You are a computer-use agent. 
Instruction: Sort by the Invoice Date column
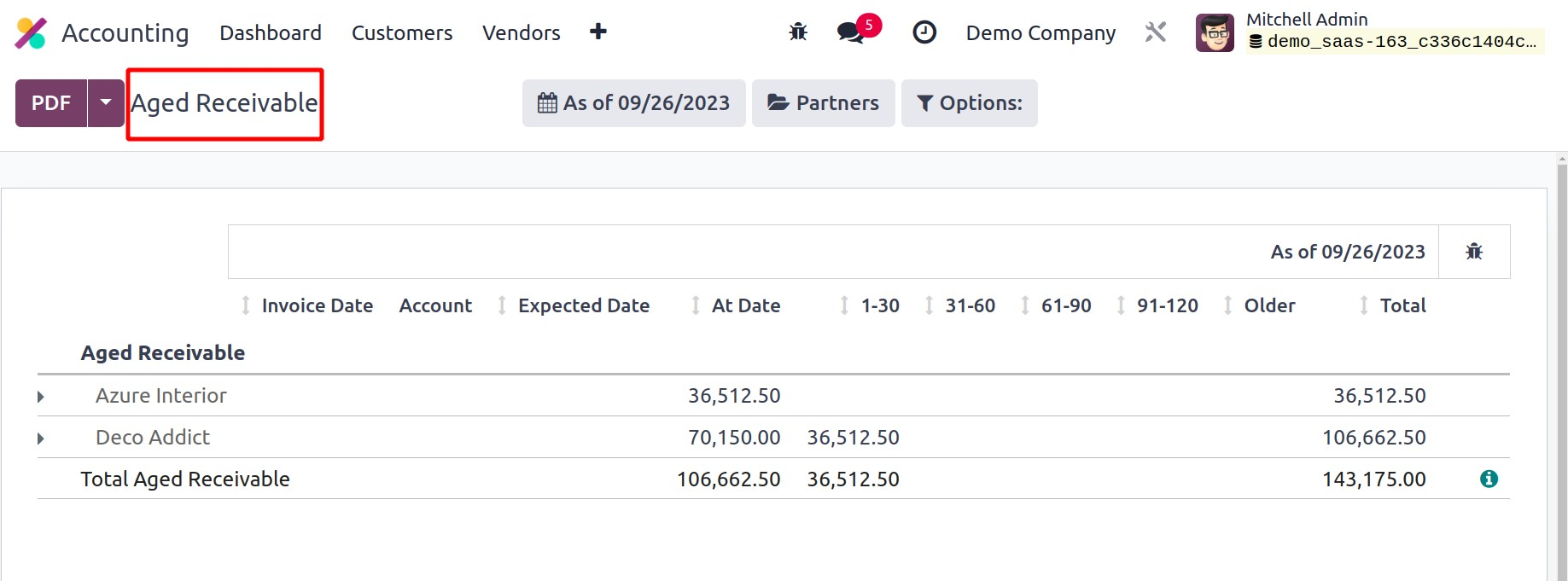point(317,305)
